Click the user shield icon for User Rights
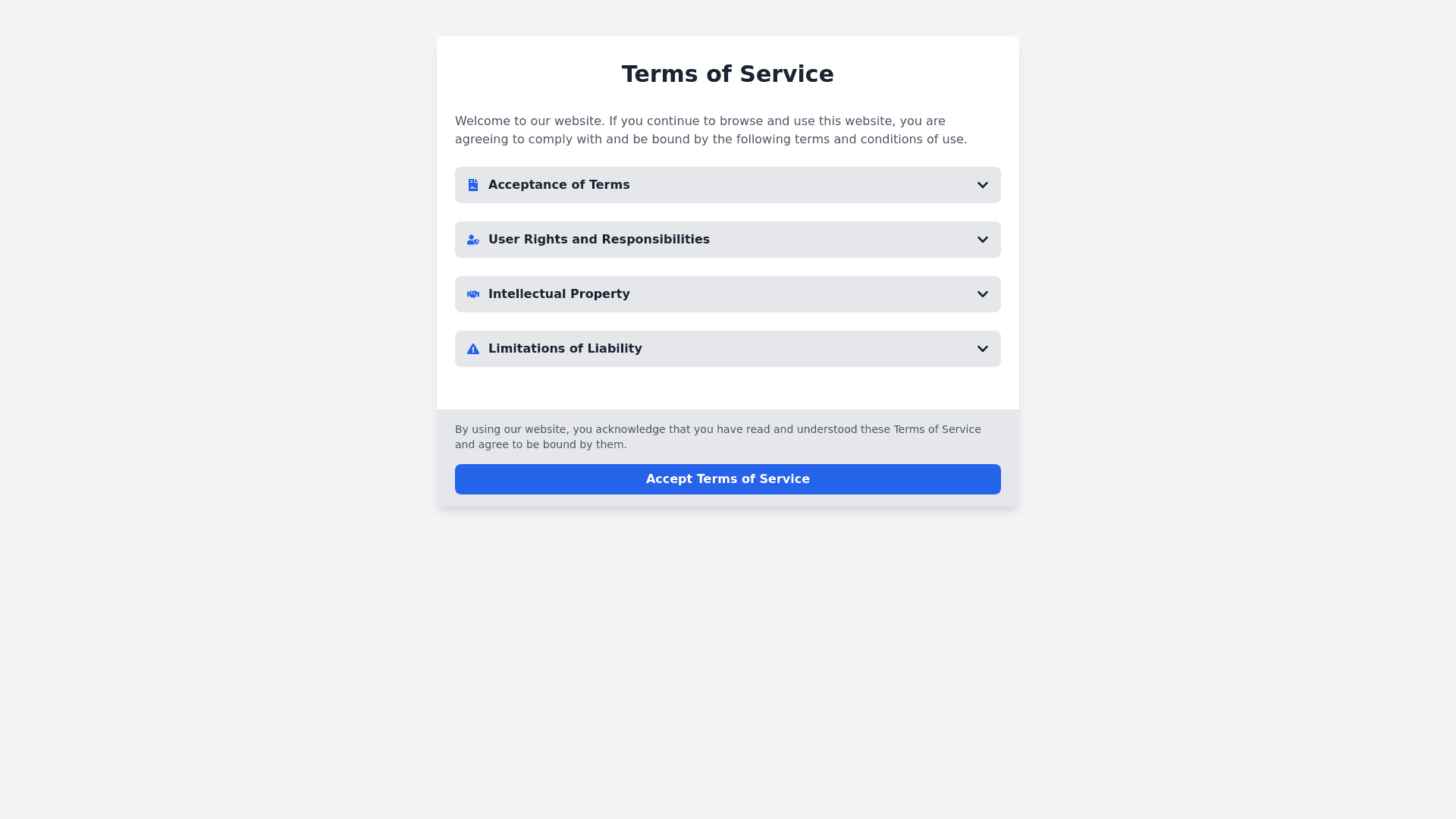The height and width of the screenshot is (819, 1456). point(473,240)
